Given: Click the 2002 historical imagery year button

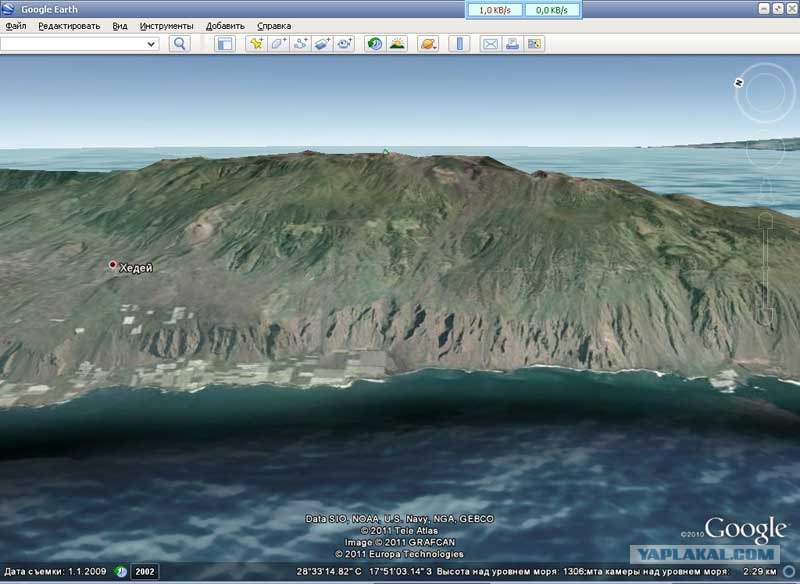Looking at the screenshot, I should (145, 572).
